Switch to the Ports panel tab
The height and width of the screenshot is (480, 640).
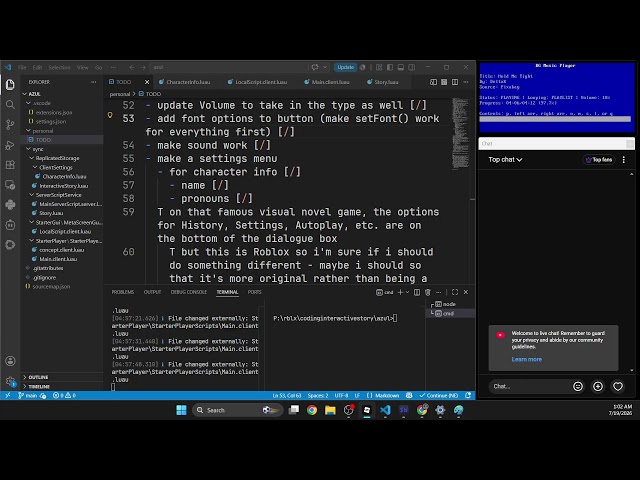point(254,292)
